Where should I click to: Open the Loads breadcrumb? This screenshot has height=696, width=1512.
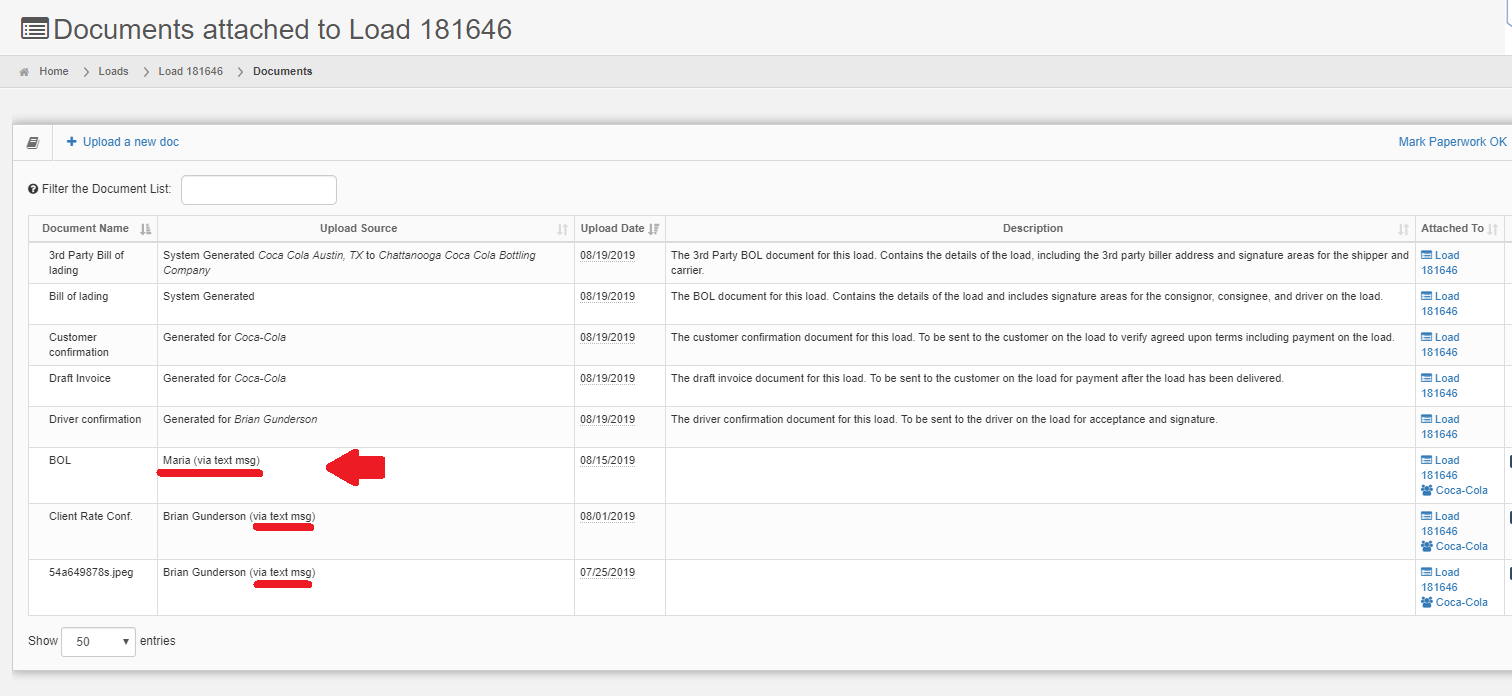(113, 72)
